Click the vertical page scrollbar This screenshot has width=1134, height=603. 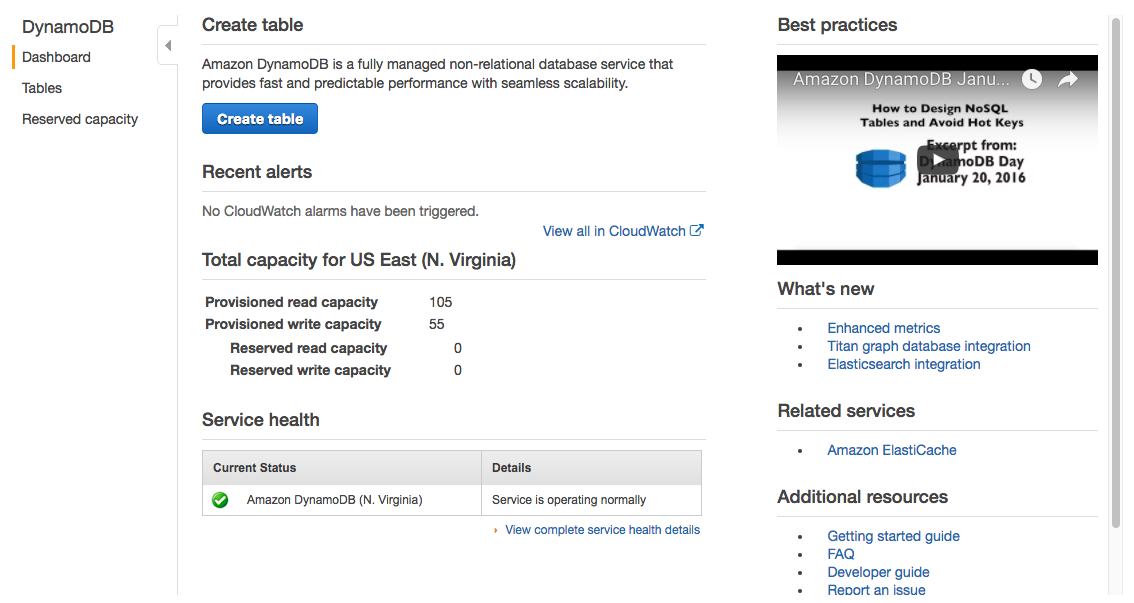pyautogui.click(x=1116, y=270)
